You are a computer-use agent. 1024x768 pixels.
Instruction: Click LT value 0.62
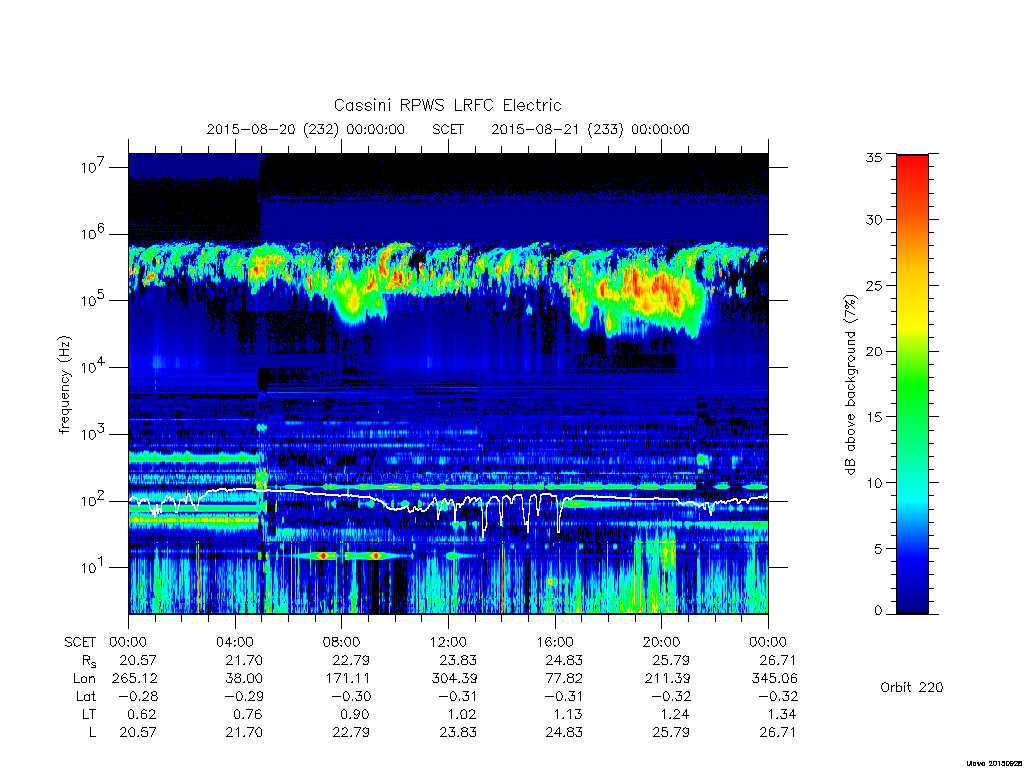tap(142, 714)
